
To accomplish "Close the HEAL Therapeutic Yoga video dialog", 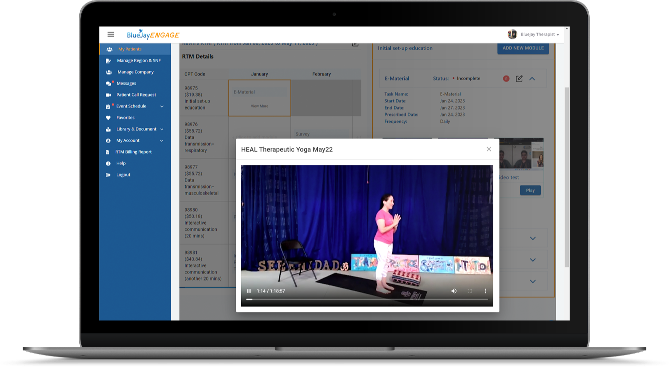I will point(489,149).
